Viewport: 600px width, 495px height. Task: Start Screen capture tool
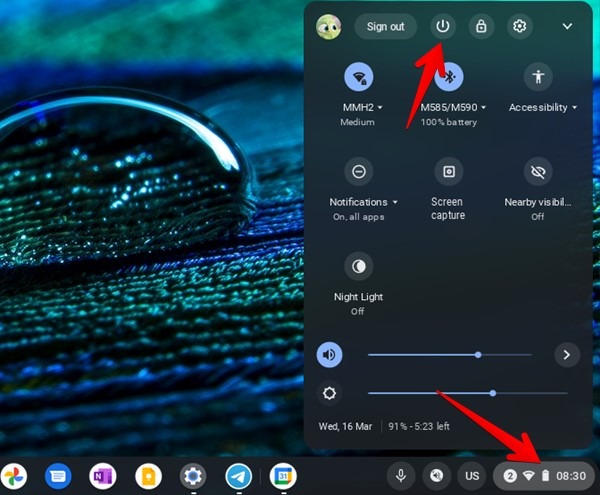[x=449, y=171]
